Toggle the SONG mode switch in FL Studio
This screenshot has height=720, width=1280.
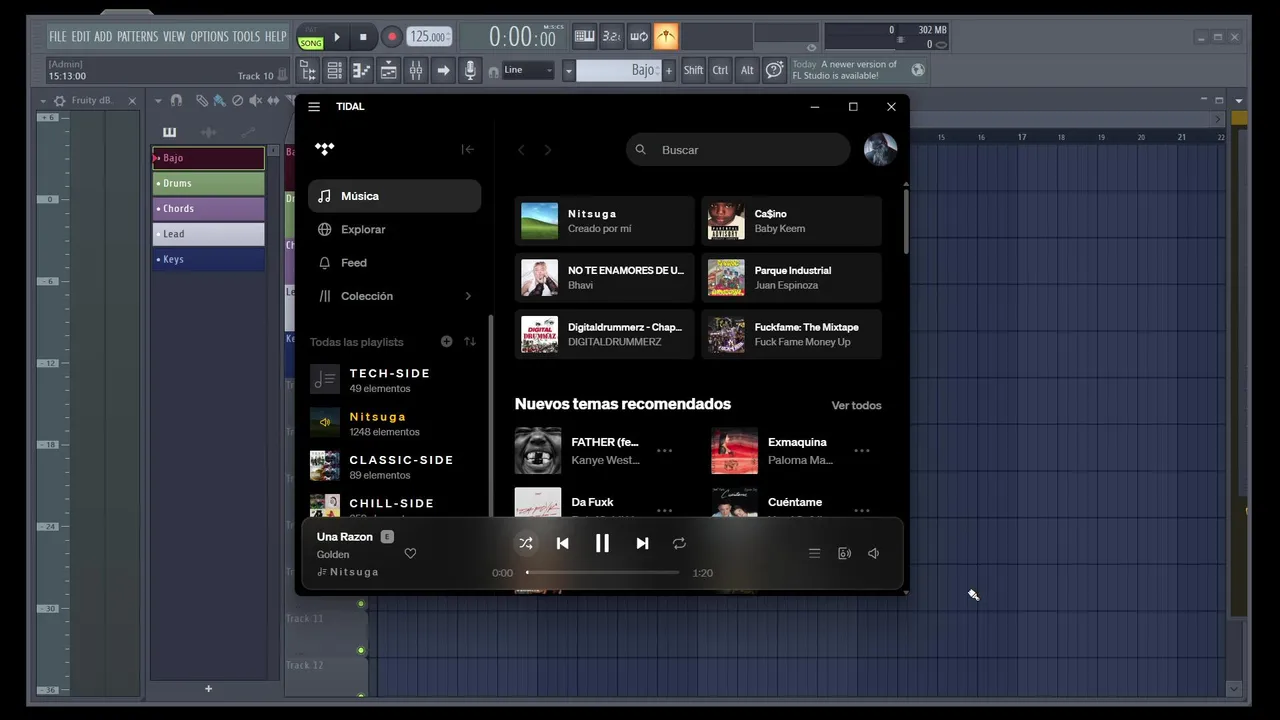(x=311, y=43)
